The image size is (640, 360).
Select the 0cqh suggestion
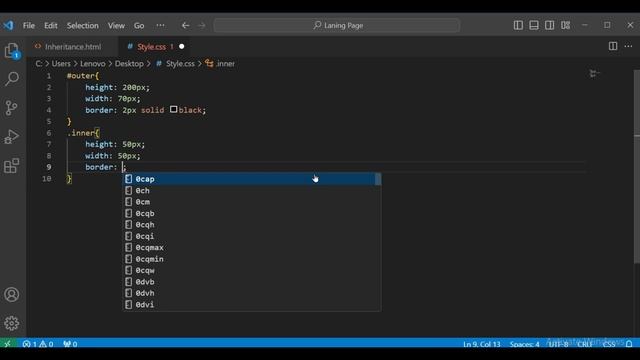tap(252, 224)
